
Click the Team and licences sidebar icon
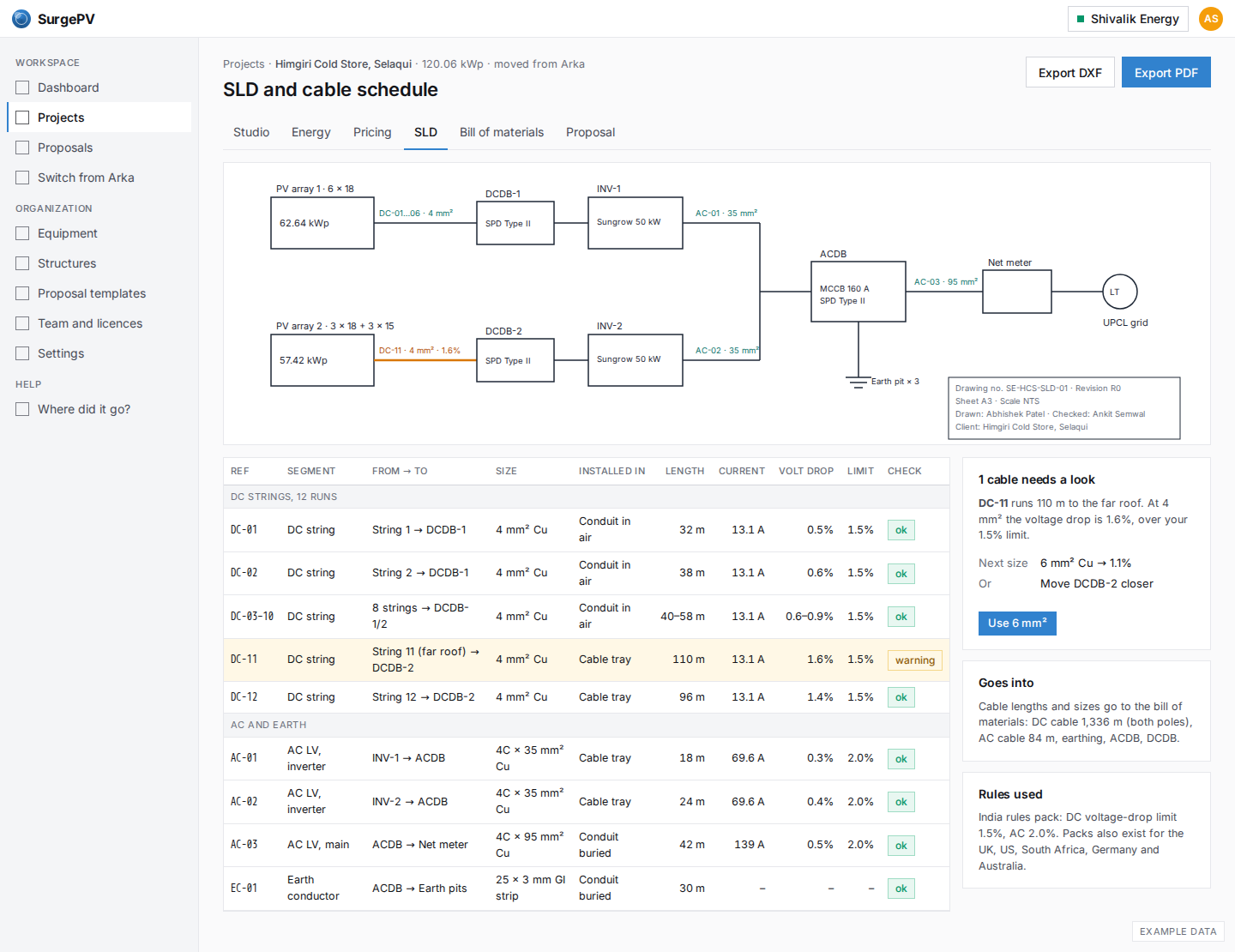[x=22, y=323]
